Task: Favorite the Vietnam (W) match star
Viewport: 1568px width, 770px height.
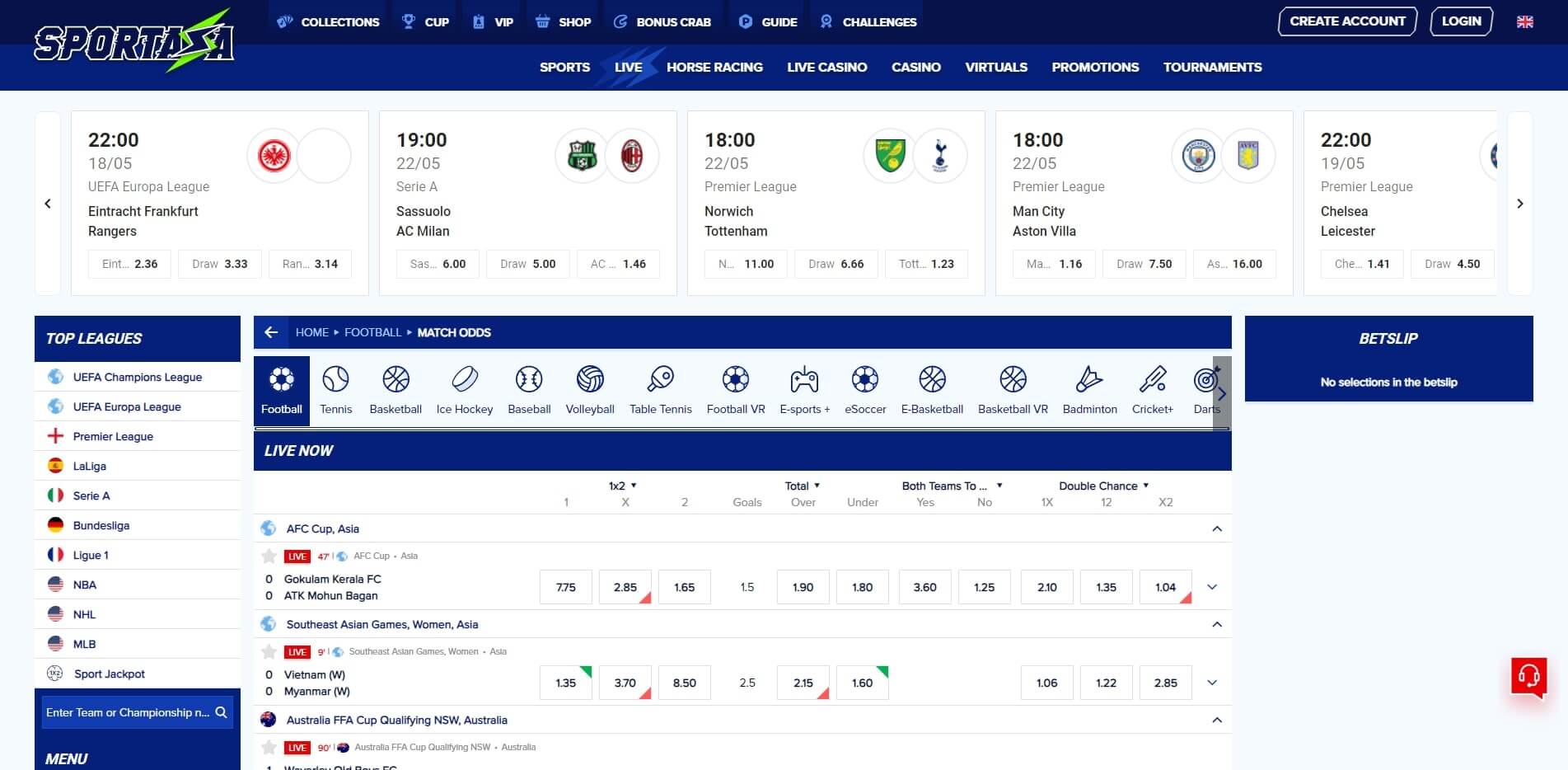Action: click(x=269, y=651)
